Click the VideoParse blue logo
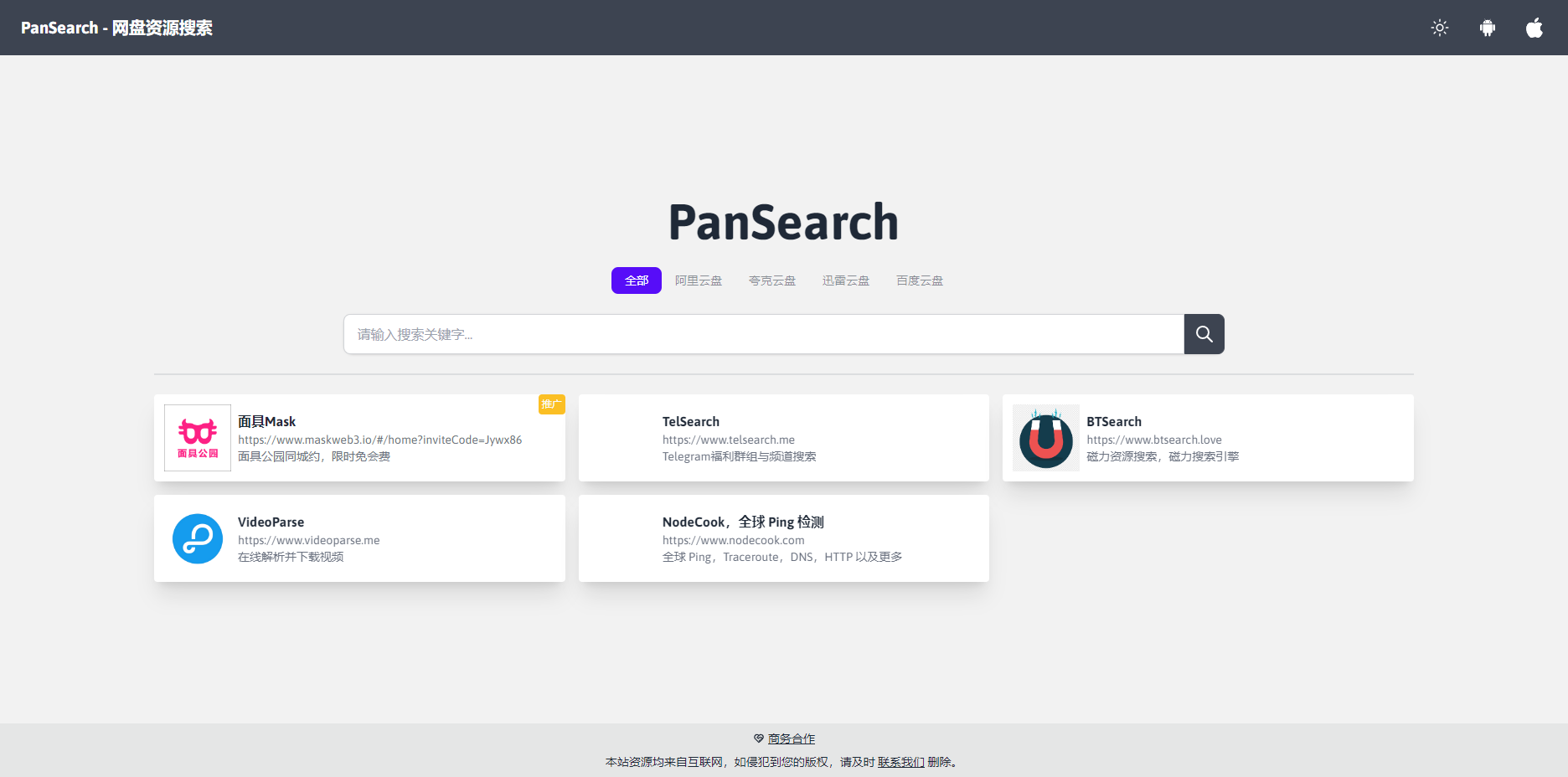This screenshot has height=777, width=1568. [198, 538]
